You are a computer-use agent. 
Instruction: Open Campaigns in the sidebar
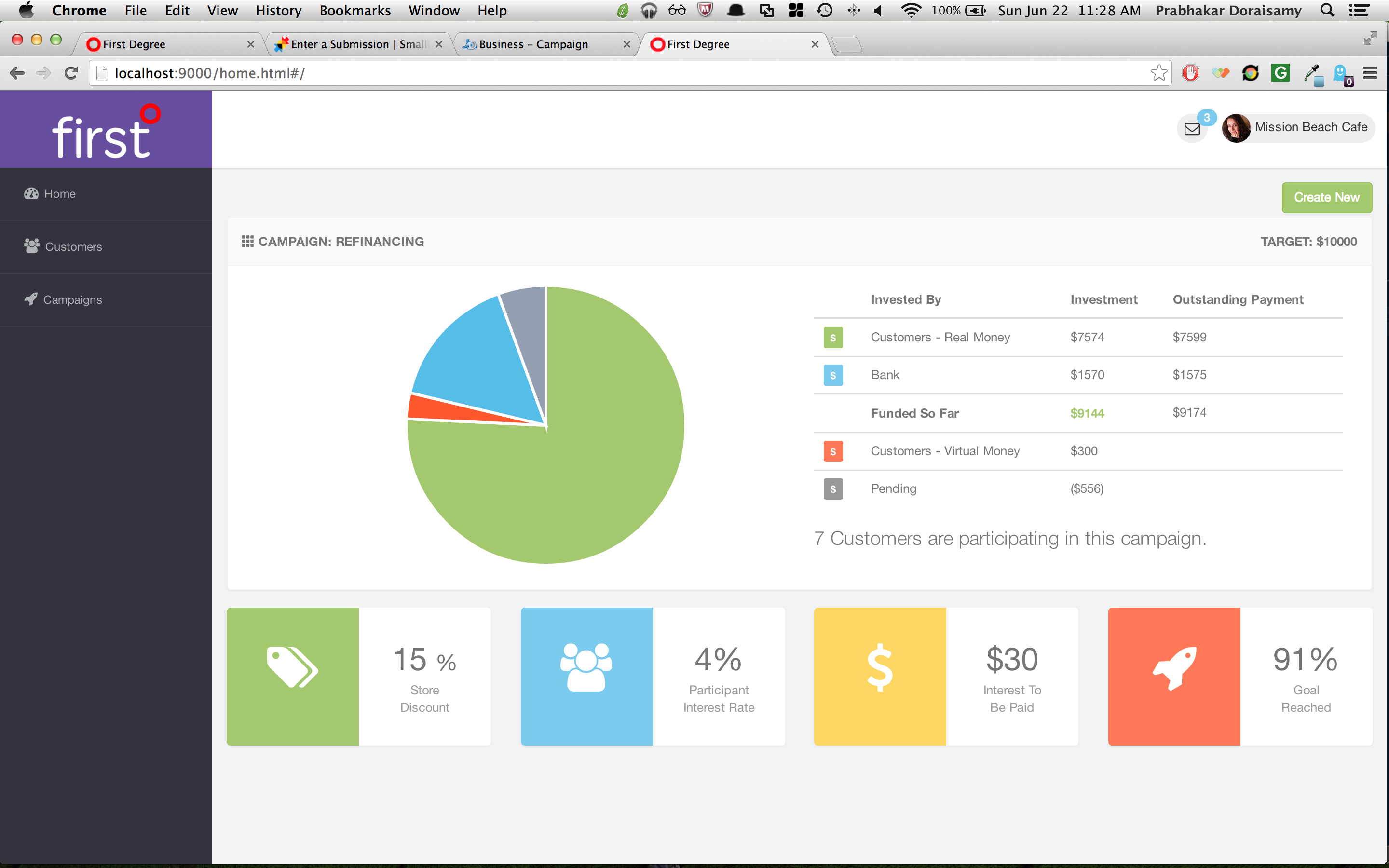coord(72,299)
